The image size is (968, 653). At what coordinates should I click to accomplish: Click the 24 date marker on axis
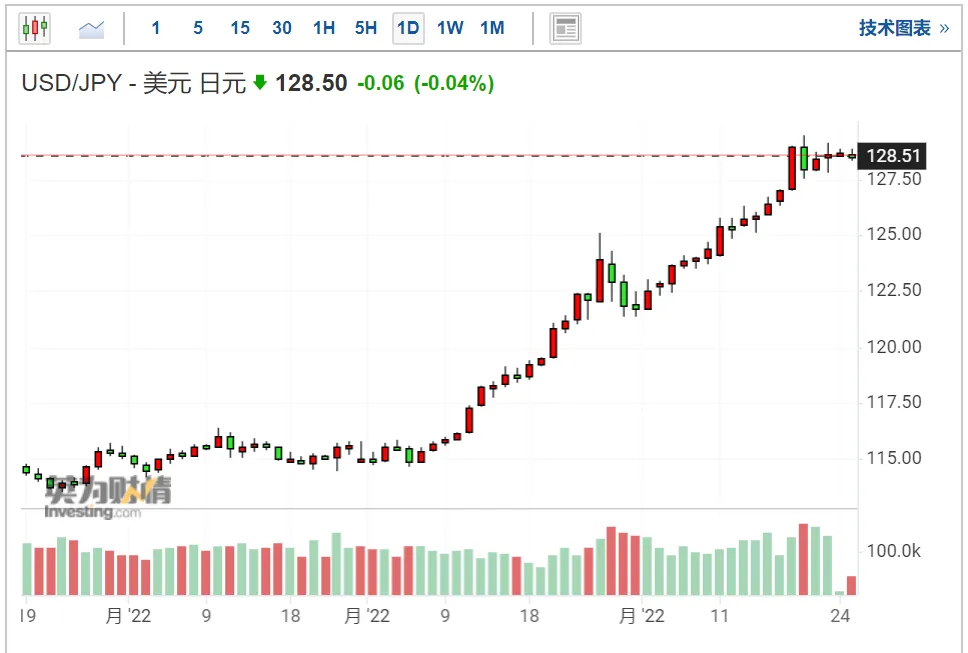tap(840, 615)
